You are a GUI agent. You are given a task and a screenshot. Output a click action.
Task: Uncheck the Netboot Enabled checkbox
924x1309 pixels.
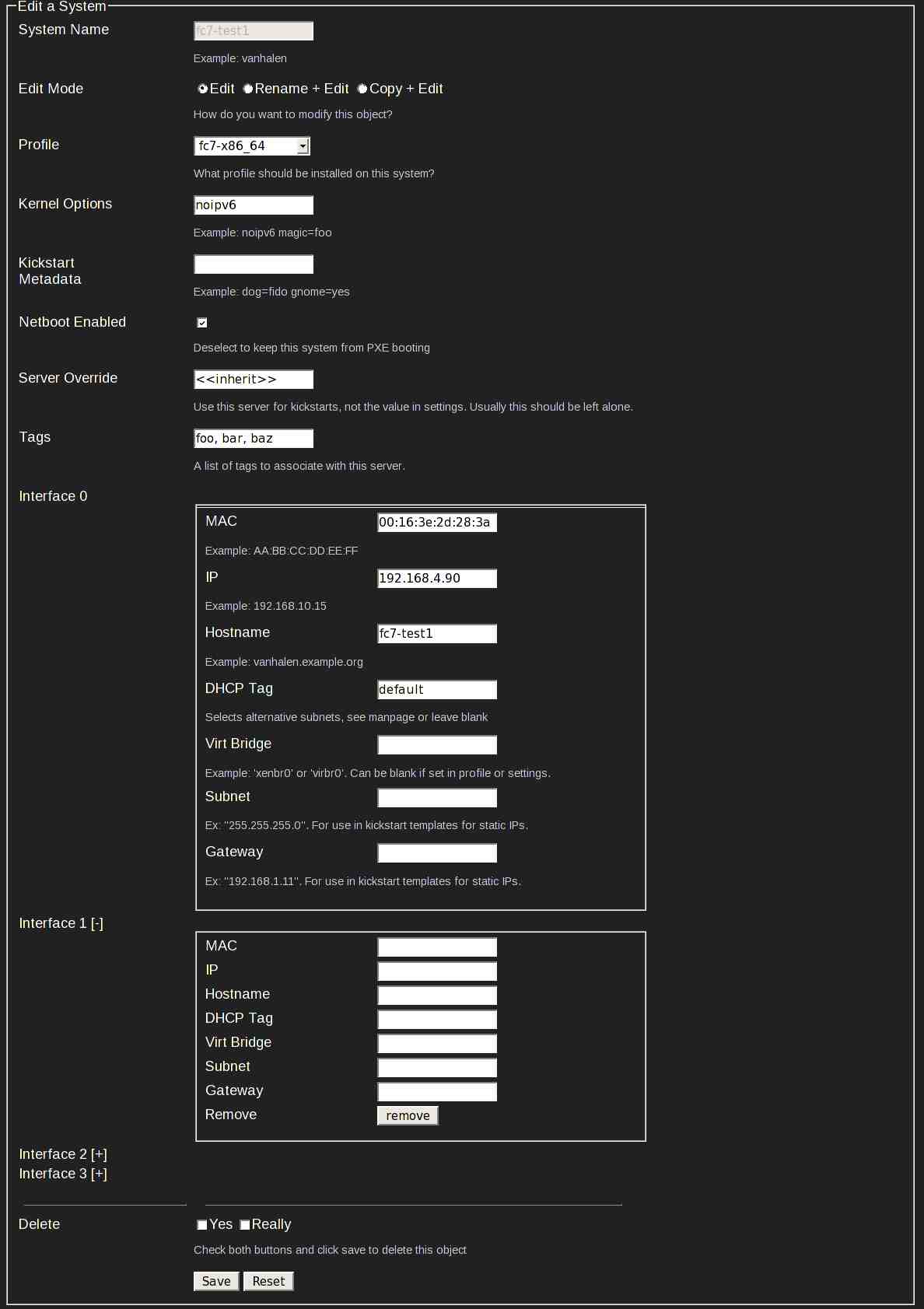coord(202,323)
